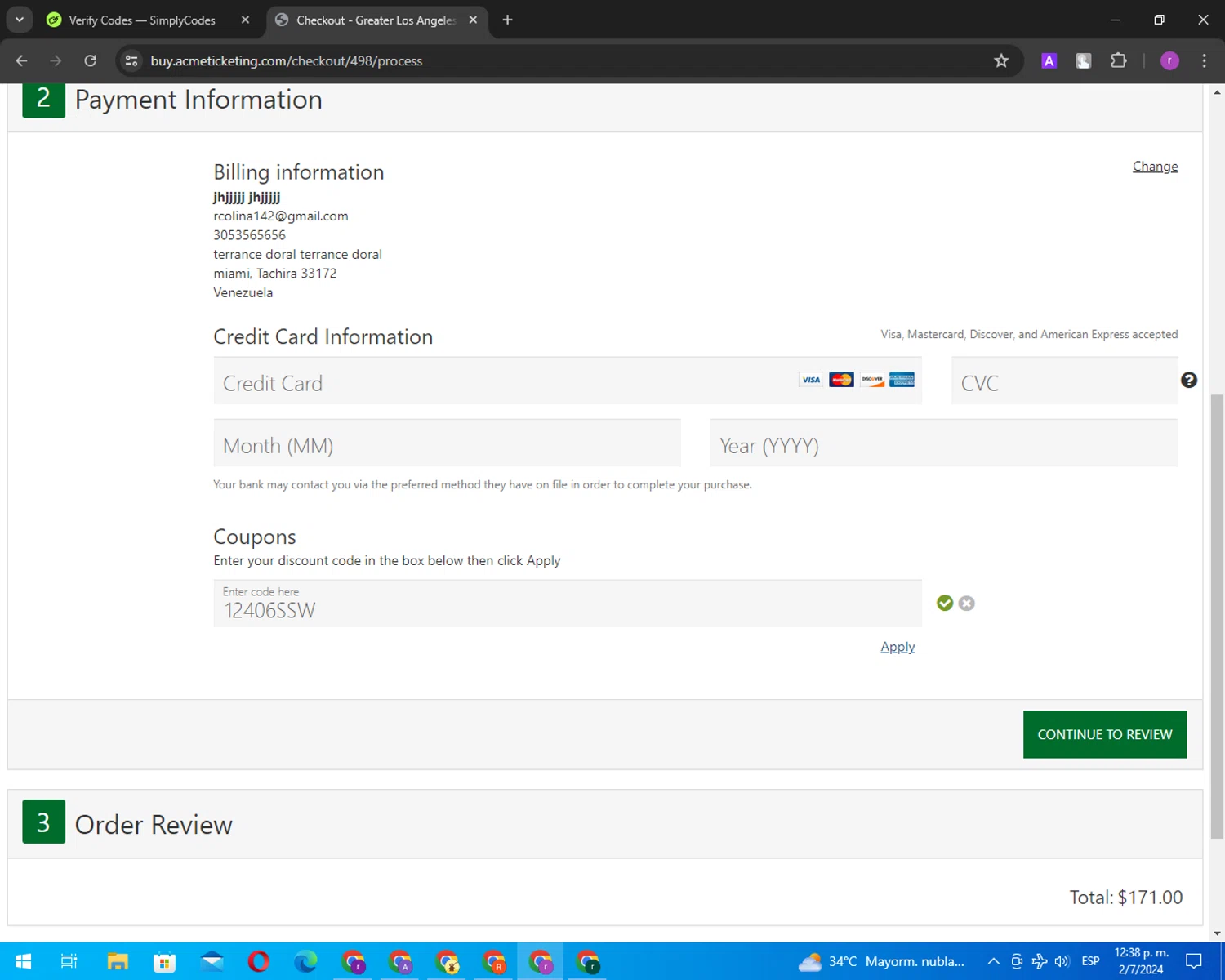The width and height of the screenshot is (1225, 980).
Task: Open a new browser tab
Action: pyautogui.click(x=507, y=20)
